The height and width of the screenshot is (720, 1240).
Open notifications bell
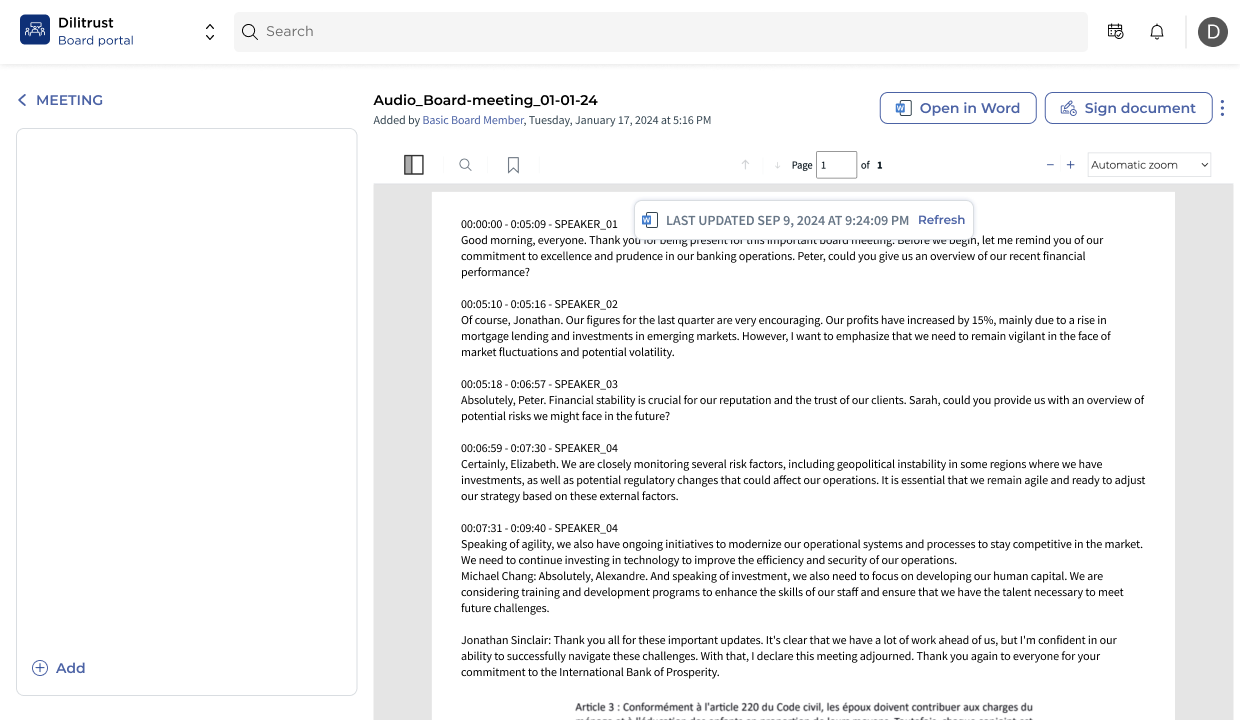click(x=1157, y=32)
